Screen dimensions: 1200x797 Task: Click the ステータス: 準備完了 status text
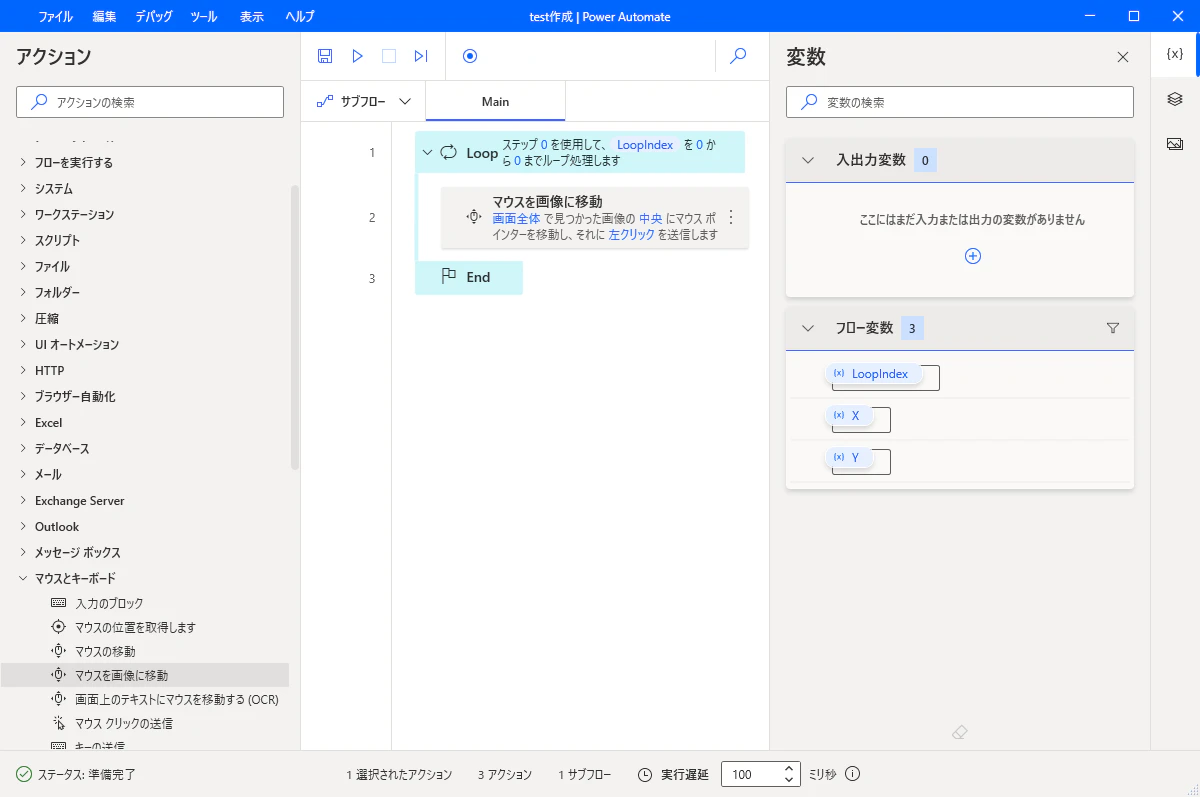(85, 774)
